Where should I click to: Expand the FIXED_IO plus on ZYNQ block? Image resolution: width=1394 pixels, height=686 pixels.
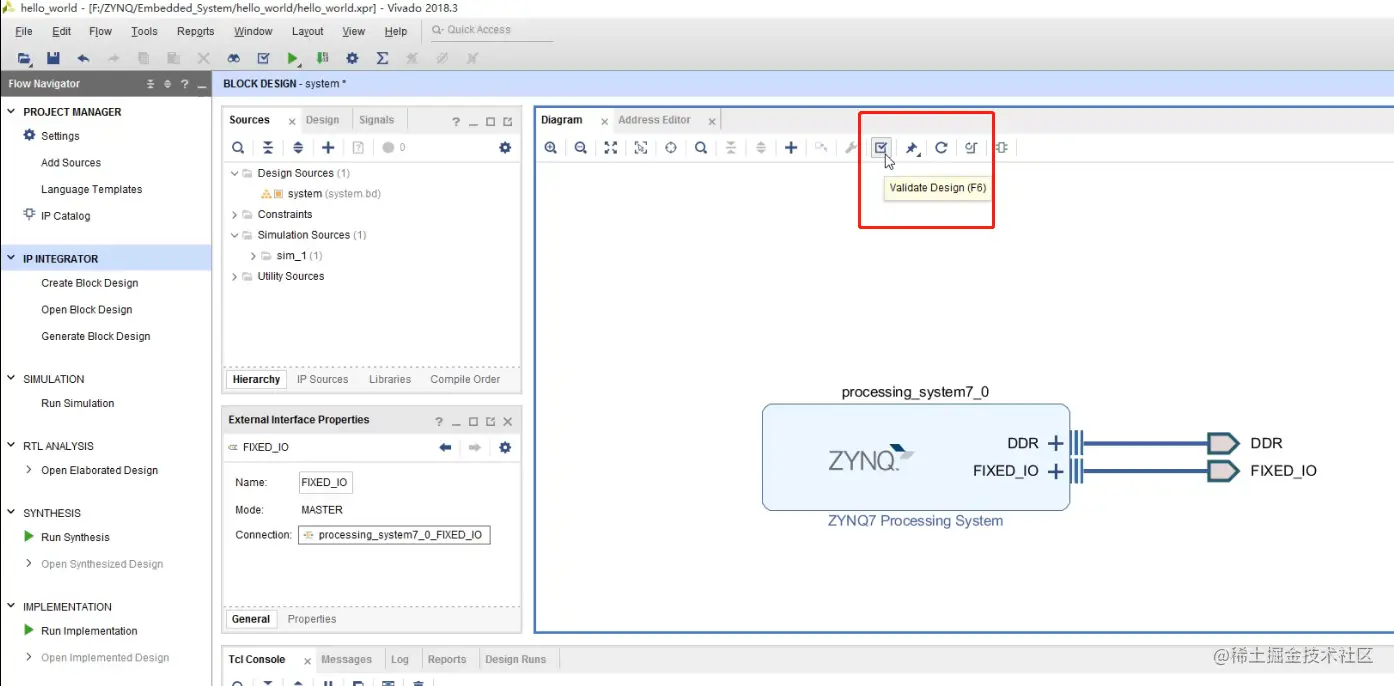tap(1055, 471)
